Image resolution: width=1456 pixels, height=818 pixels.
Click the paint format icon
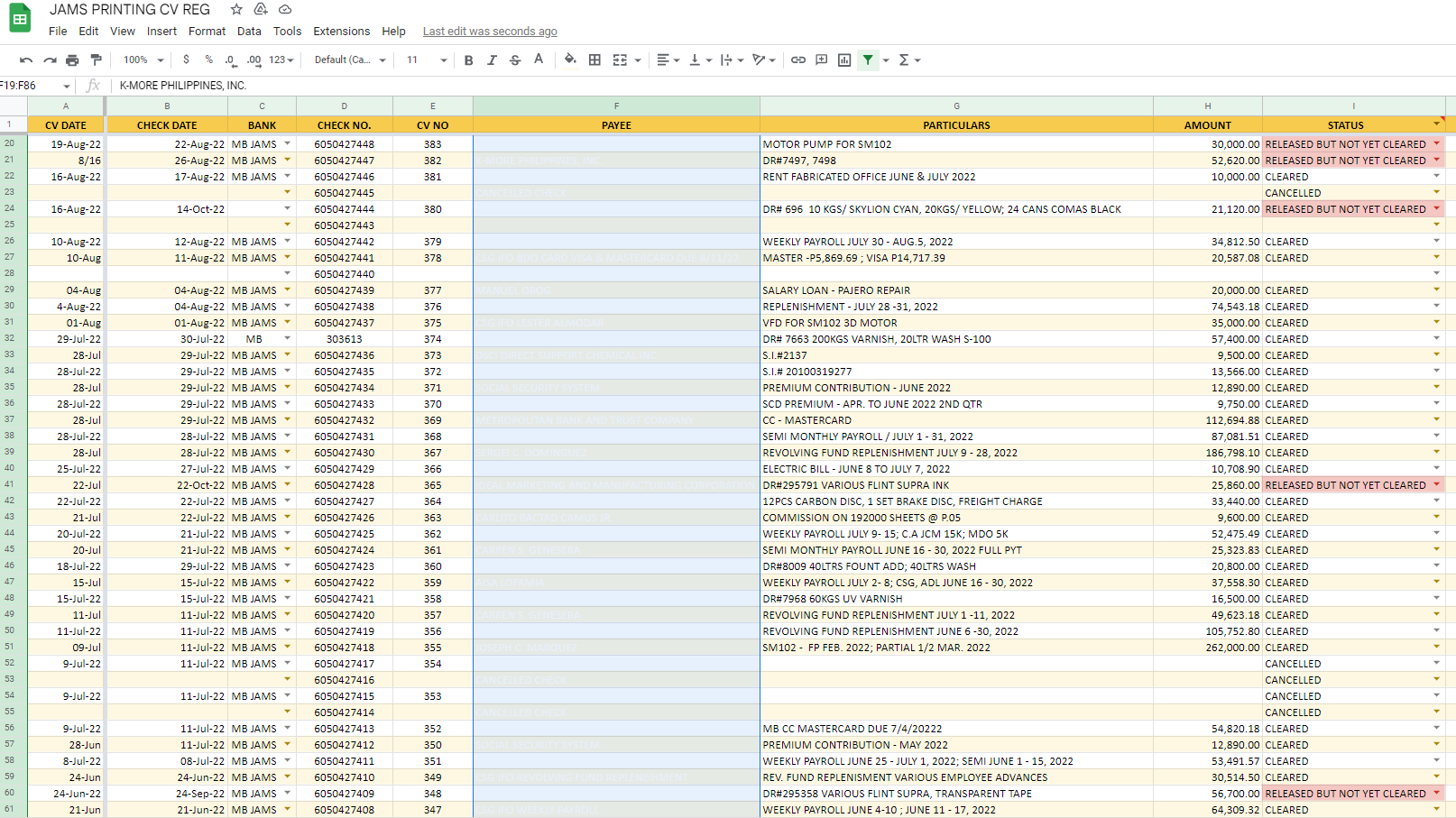click(x=96, y=60)
